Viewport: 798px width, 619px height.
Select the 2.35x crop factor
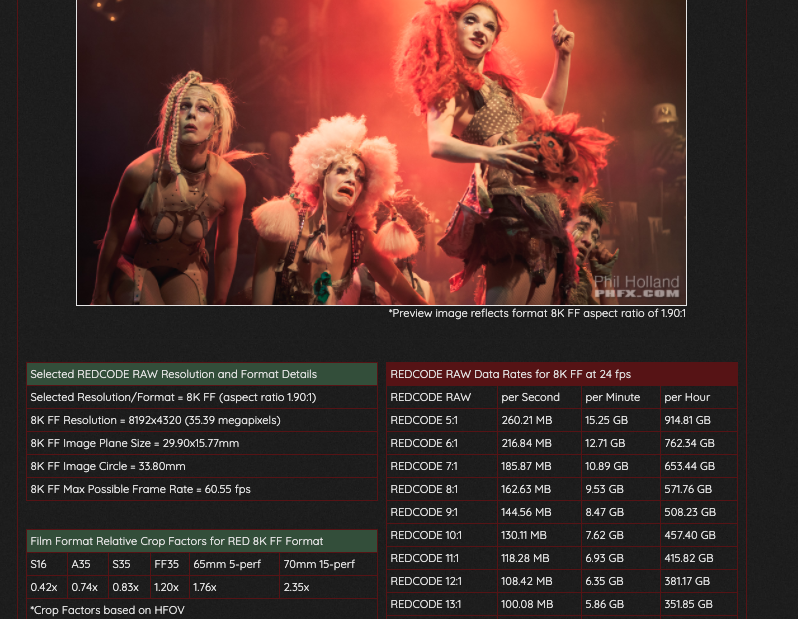328,587
